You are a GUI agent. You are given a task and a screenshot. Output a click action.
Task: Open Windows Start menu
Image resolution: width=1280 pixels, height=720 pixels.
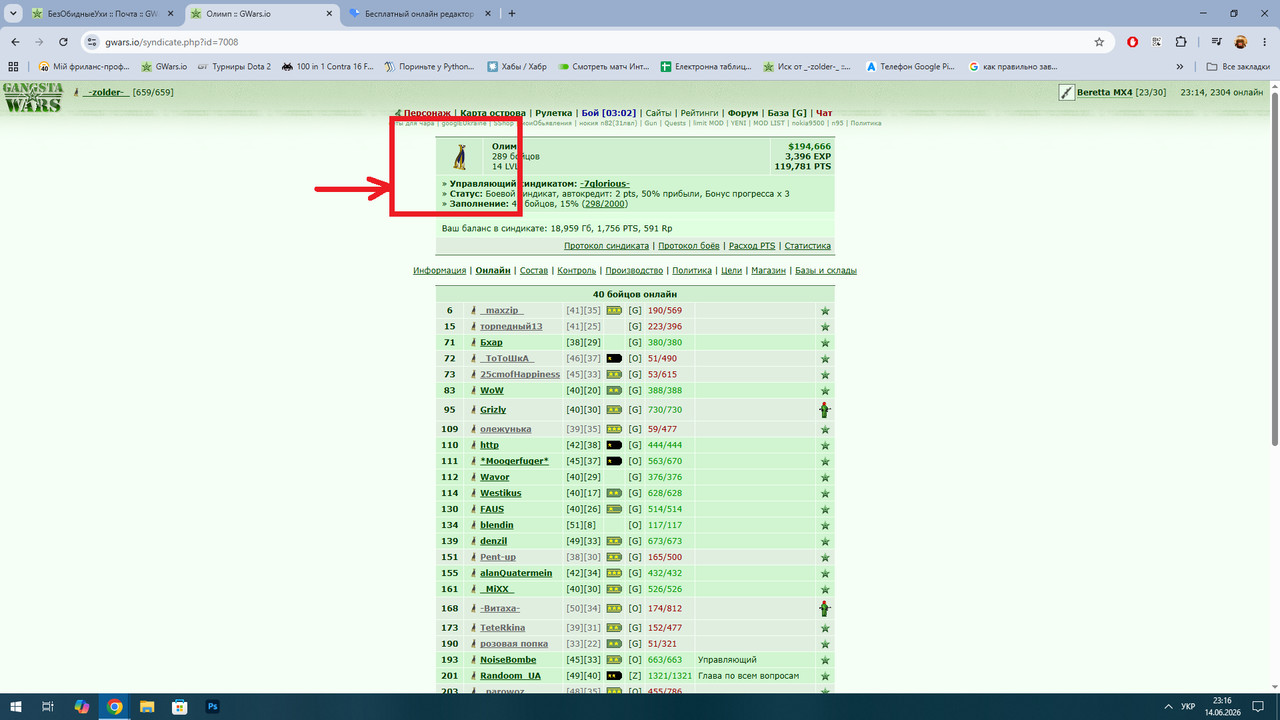(x=16, y=706)
